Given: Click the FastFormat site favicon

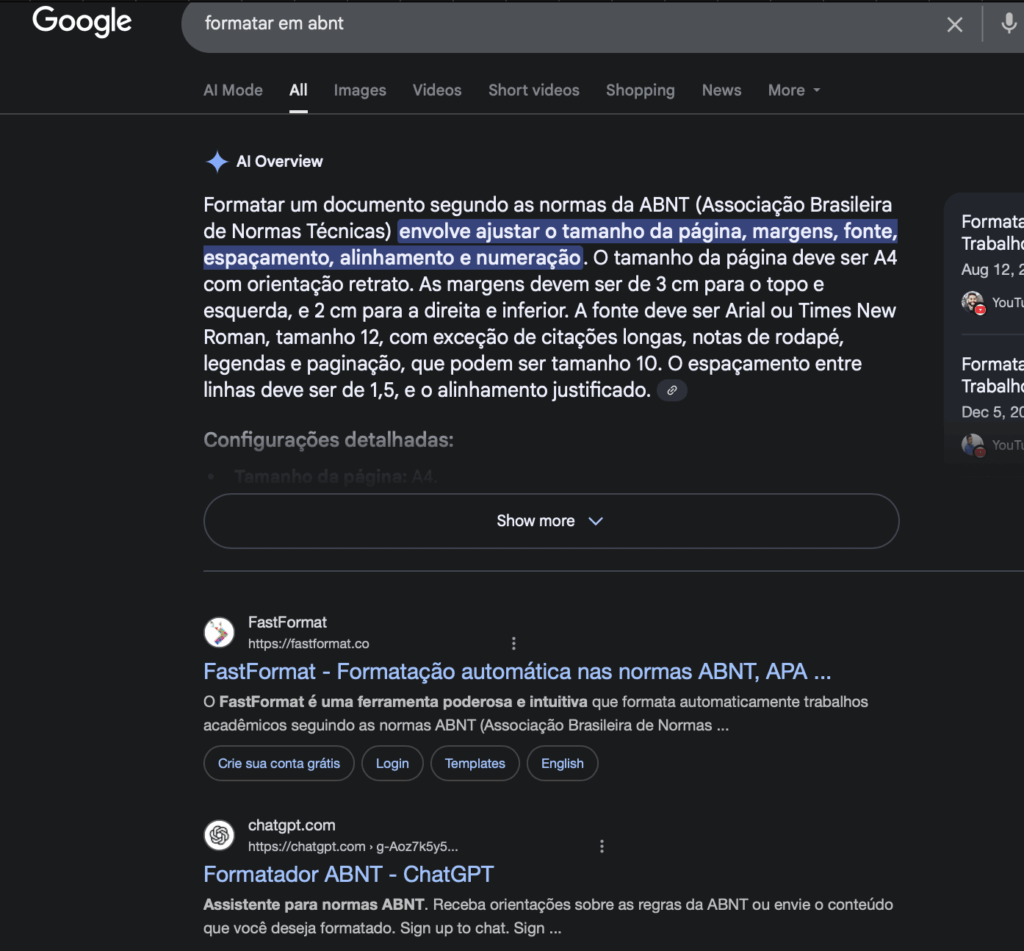Looking at the screenshot, I should tap(219, 633).
